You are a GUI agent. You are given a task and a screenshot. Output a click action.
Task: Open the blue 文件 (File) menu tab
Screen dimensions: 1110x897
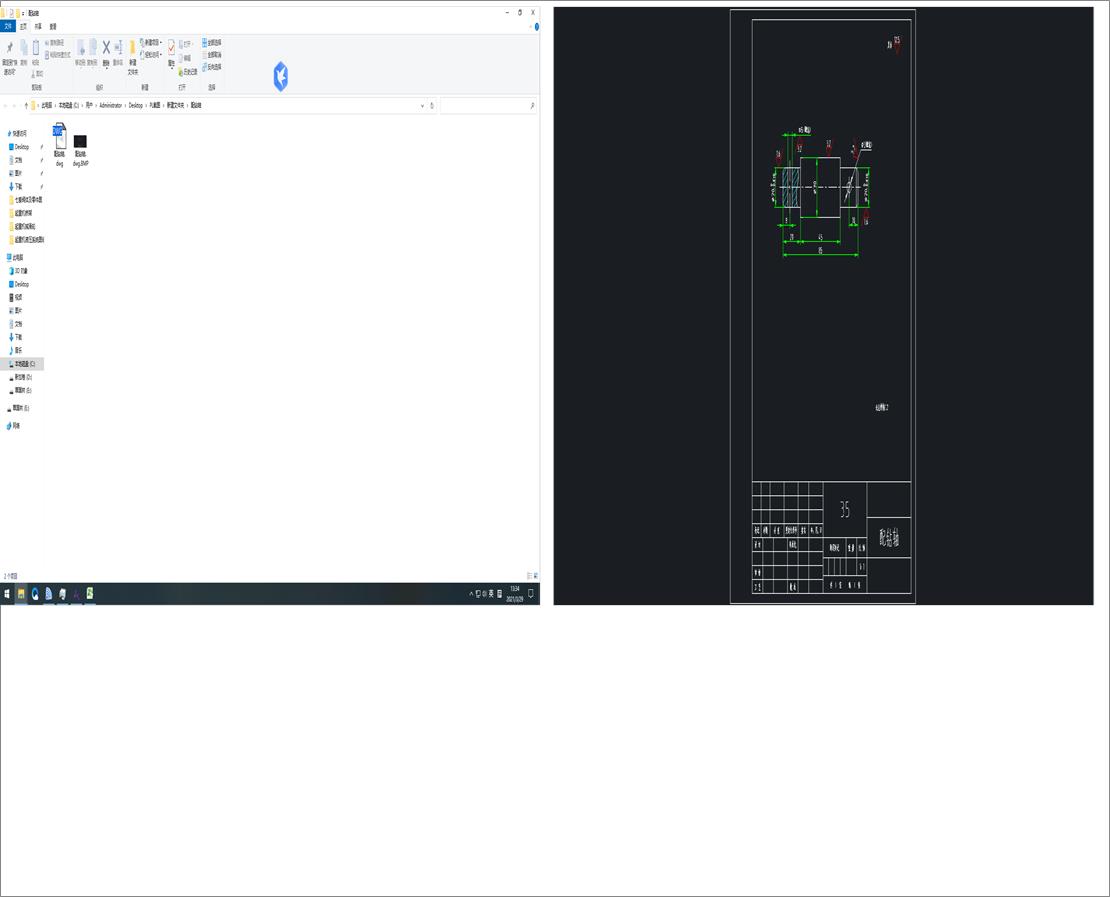pyautogui.click(x=8, y=26)
